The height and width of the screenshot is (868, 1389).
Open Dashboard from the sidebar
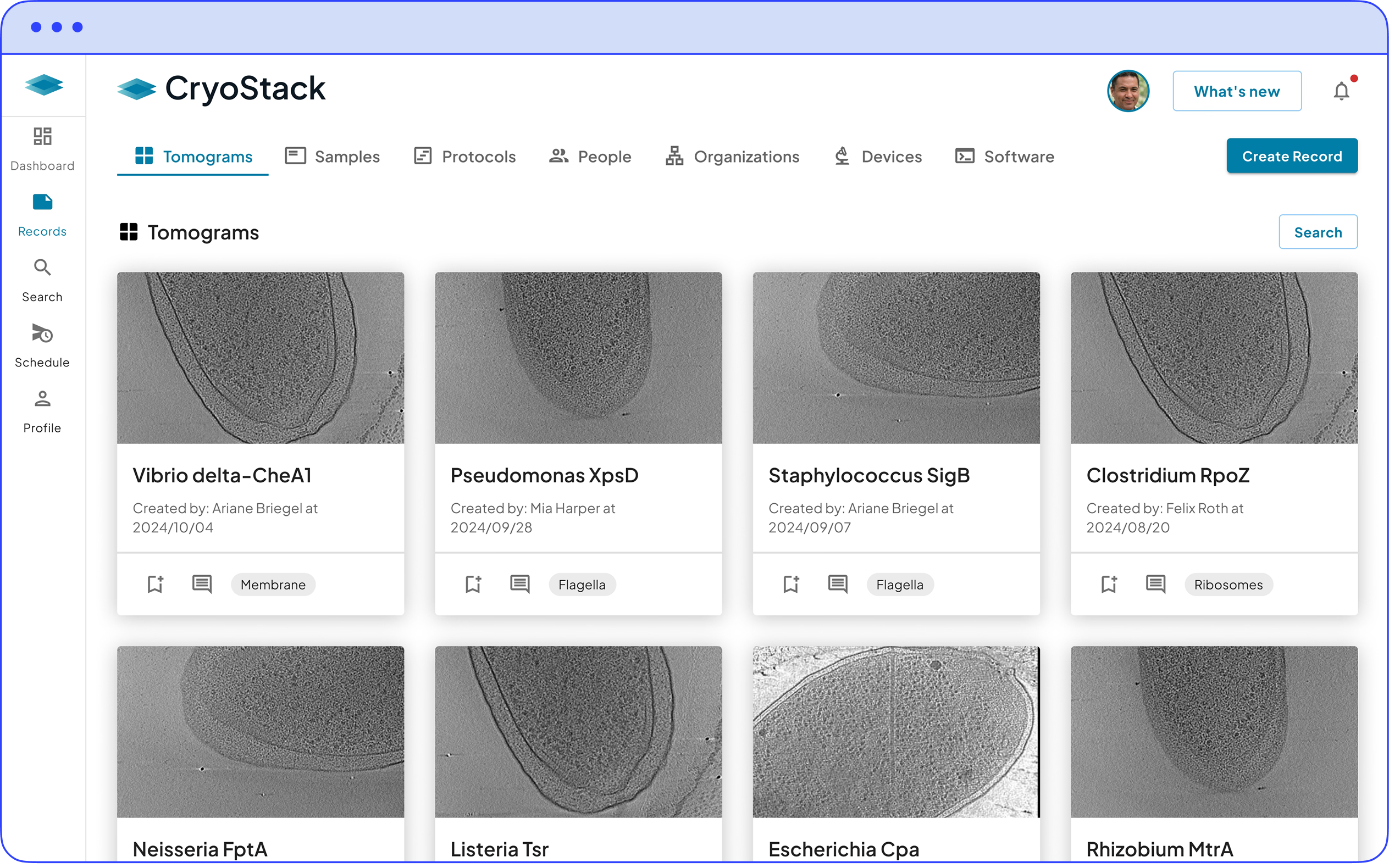[x=42, y=148]
